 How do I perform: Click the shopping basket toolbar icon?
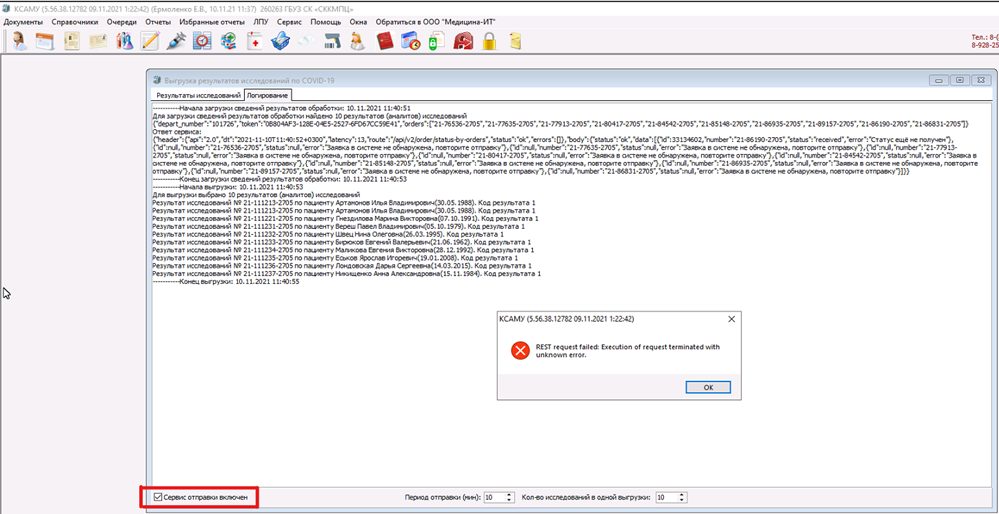click(280, 41)
